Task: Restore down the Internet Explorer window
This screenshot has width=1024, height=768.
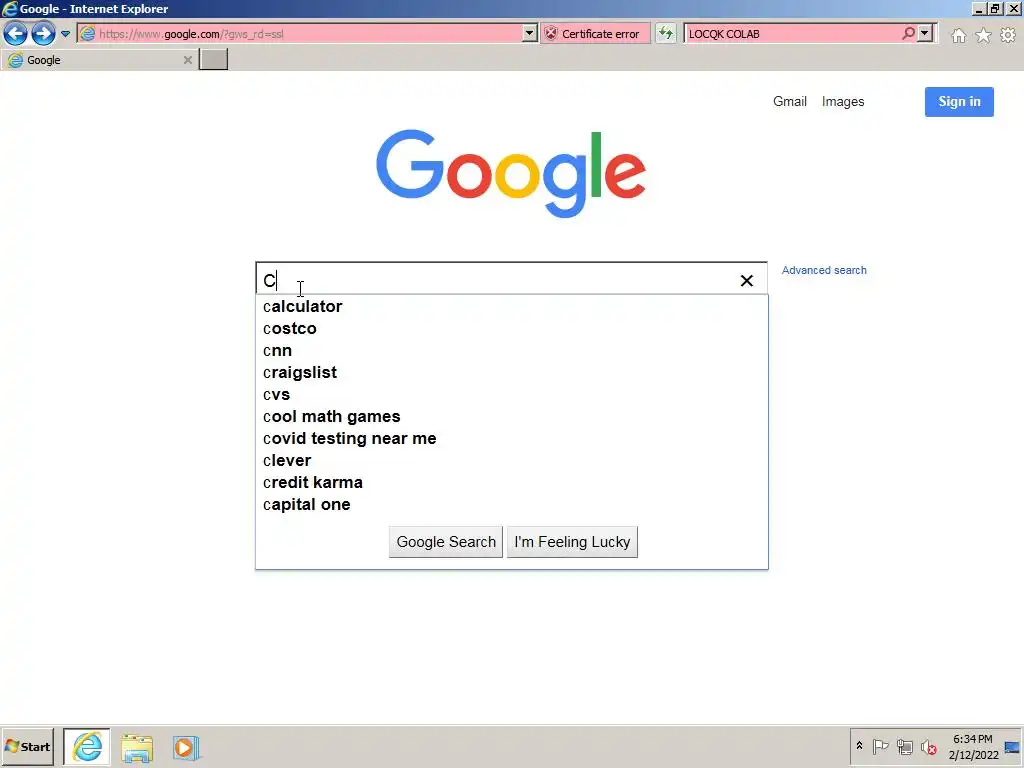Action: (x=995, y=9)
